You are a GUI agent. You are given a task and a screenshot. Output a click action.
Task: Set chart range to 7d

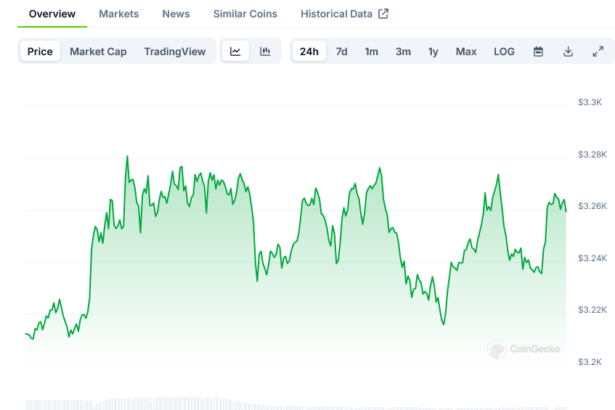[342, 51]
